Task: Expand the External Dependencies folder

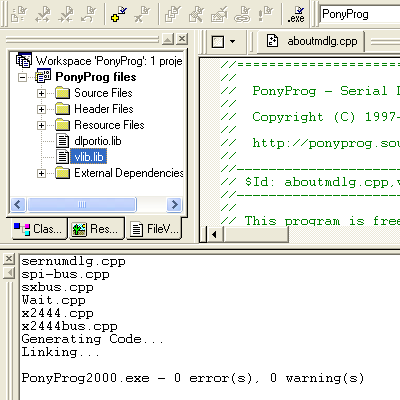Action: tap(41, 173)
